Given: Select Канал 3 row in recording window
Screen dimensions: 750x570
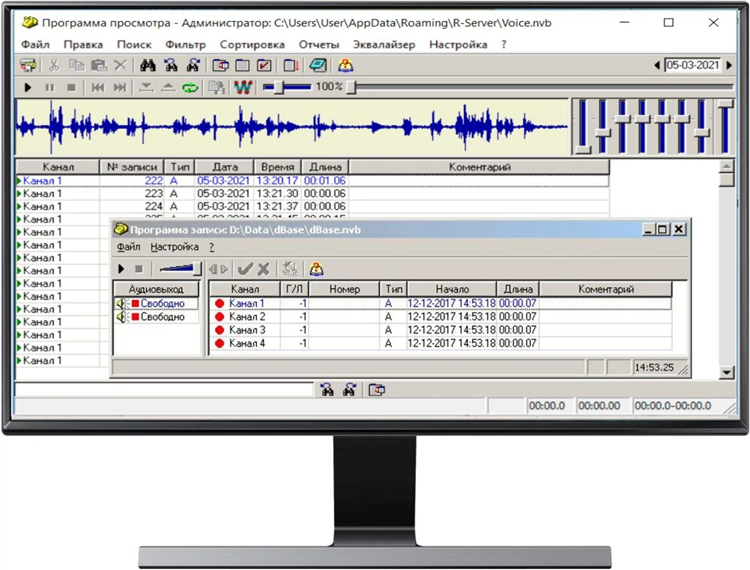Looking at the screenshot, I should click(441, 330).
